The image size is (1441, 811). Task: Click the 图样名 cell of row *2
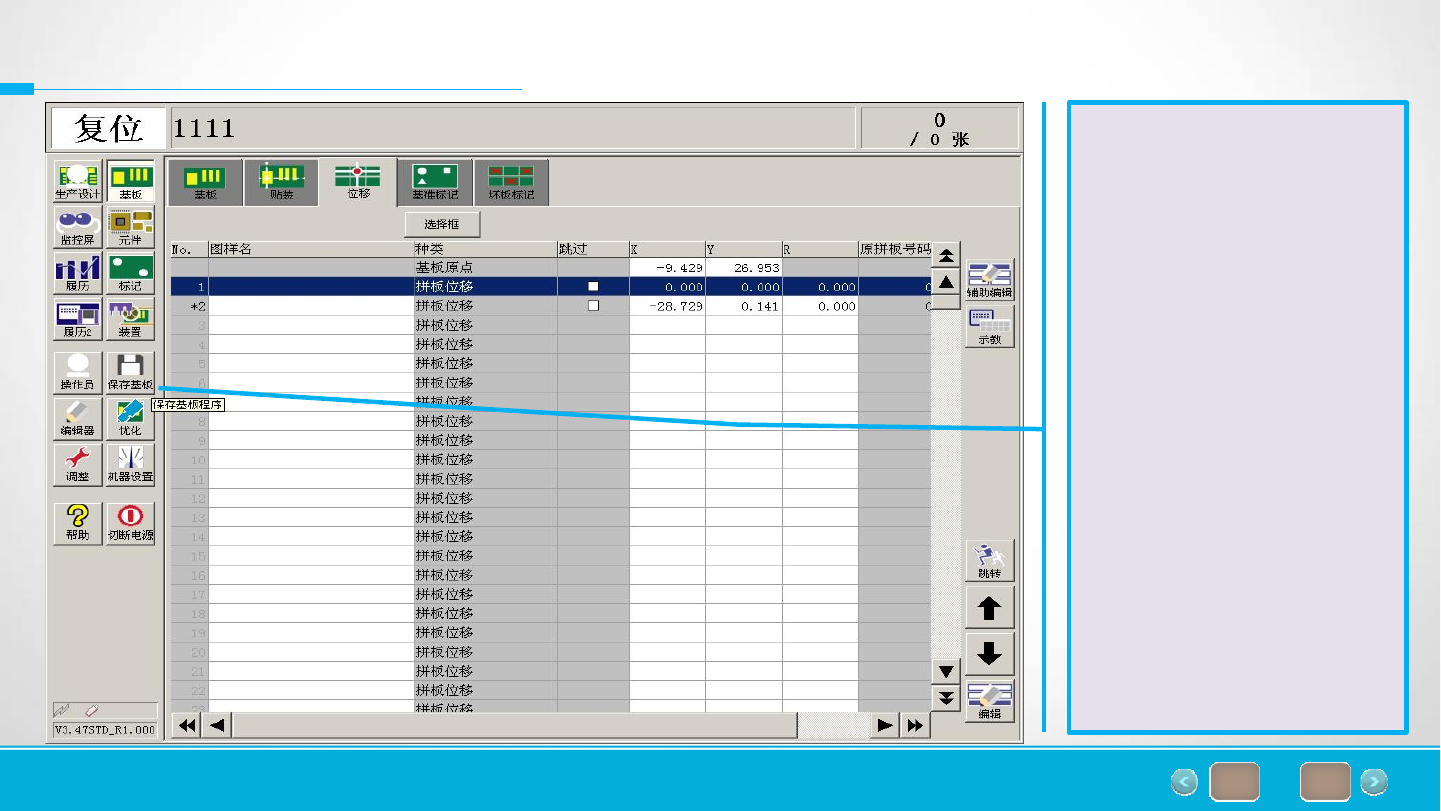tap(311, 306)
